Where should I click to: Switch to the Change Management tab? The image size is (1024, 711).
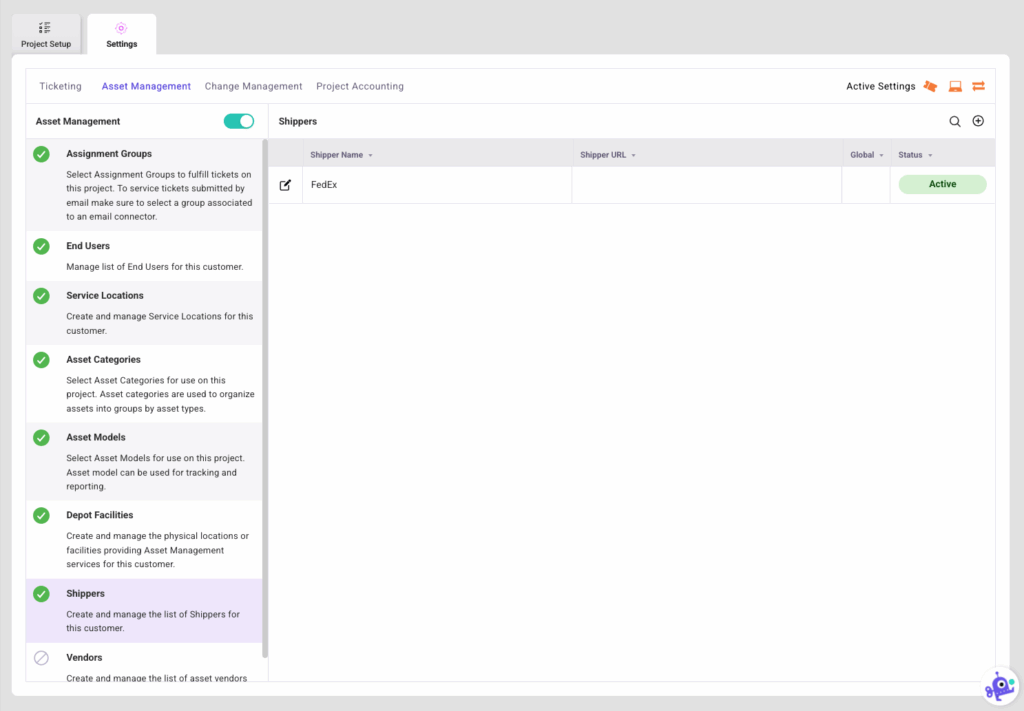[x=253, y=86]
